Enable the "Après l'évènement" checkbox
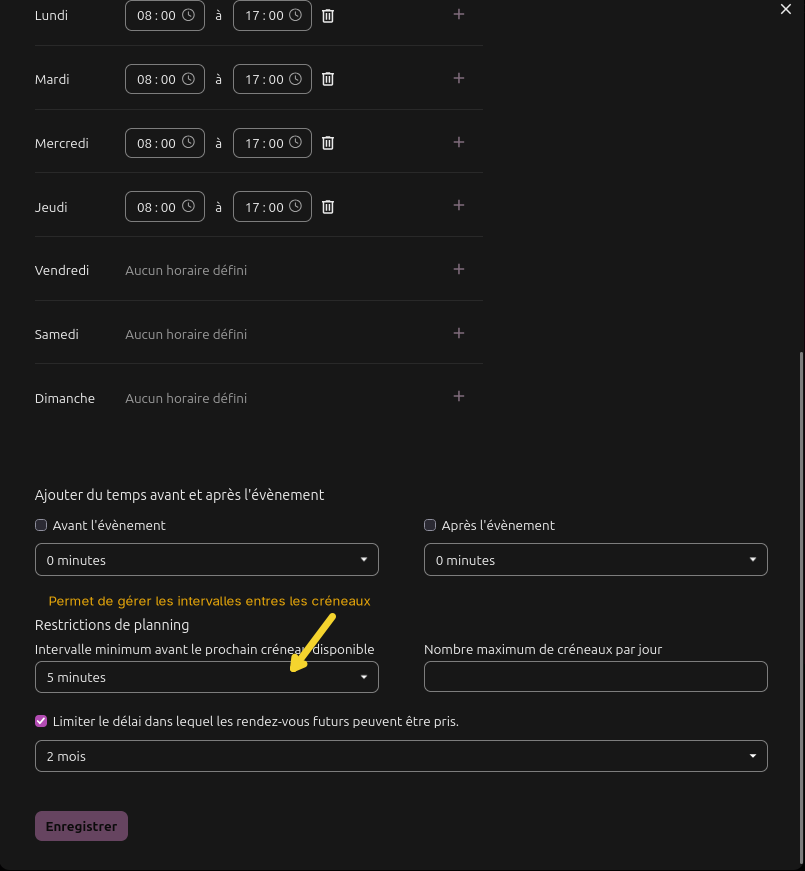 430,525
